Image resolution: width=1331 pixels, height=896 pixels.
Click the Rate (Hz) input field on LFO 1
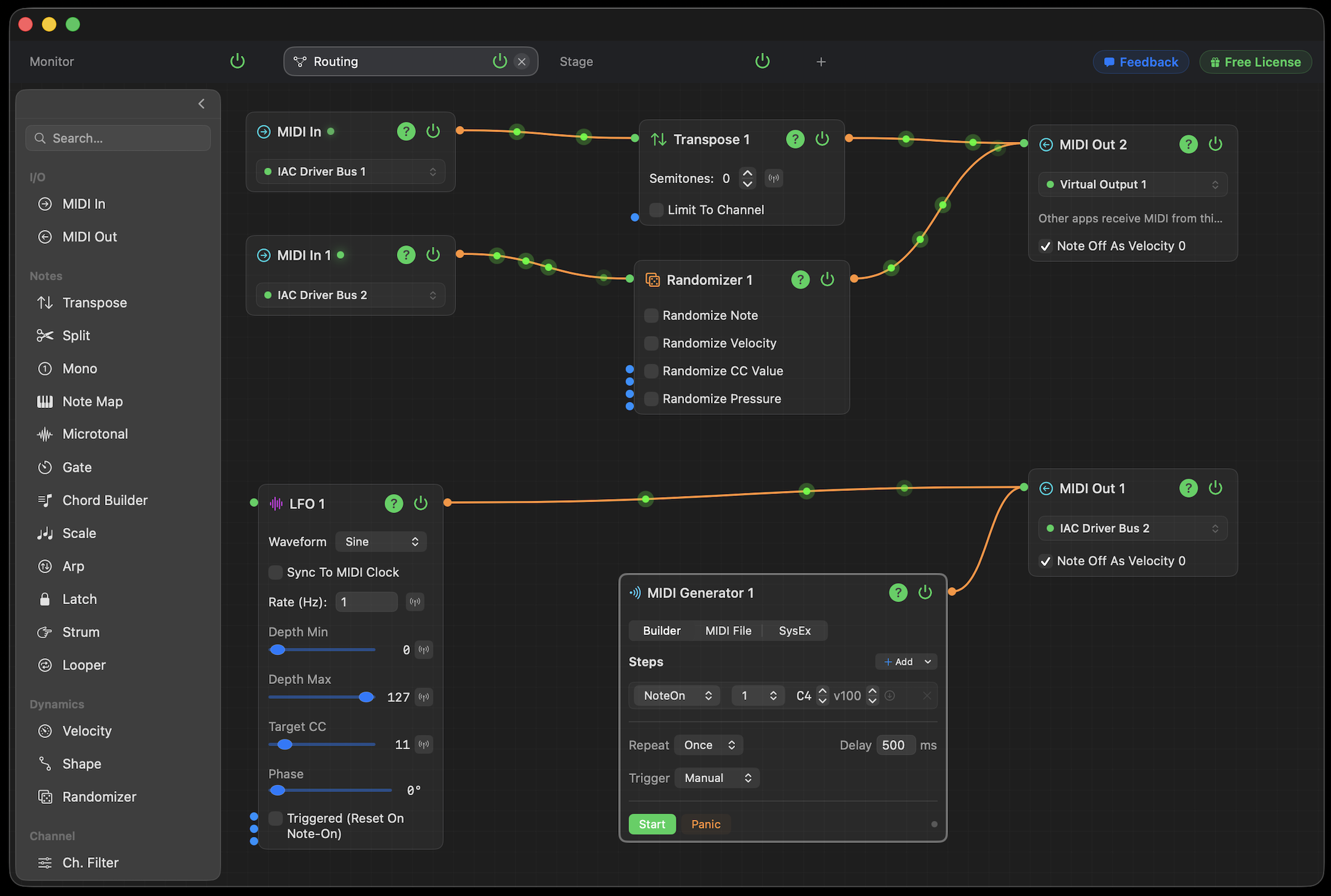pos(366,602)
